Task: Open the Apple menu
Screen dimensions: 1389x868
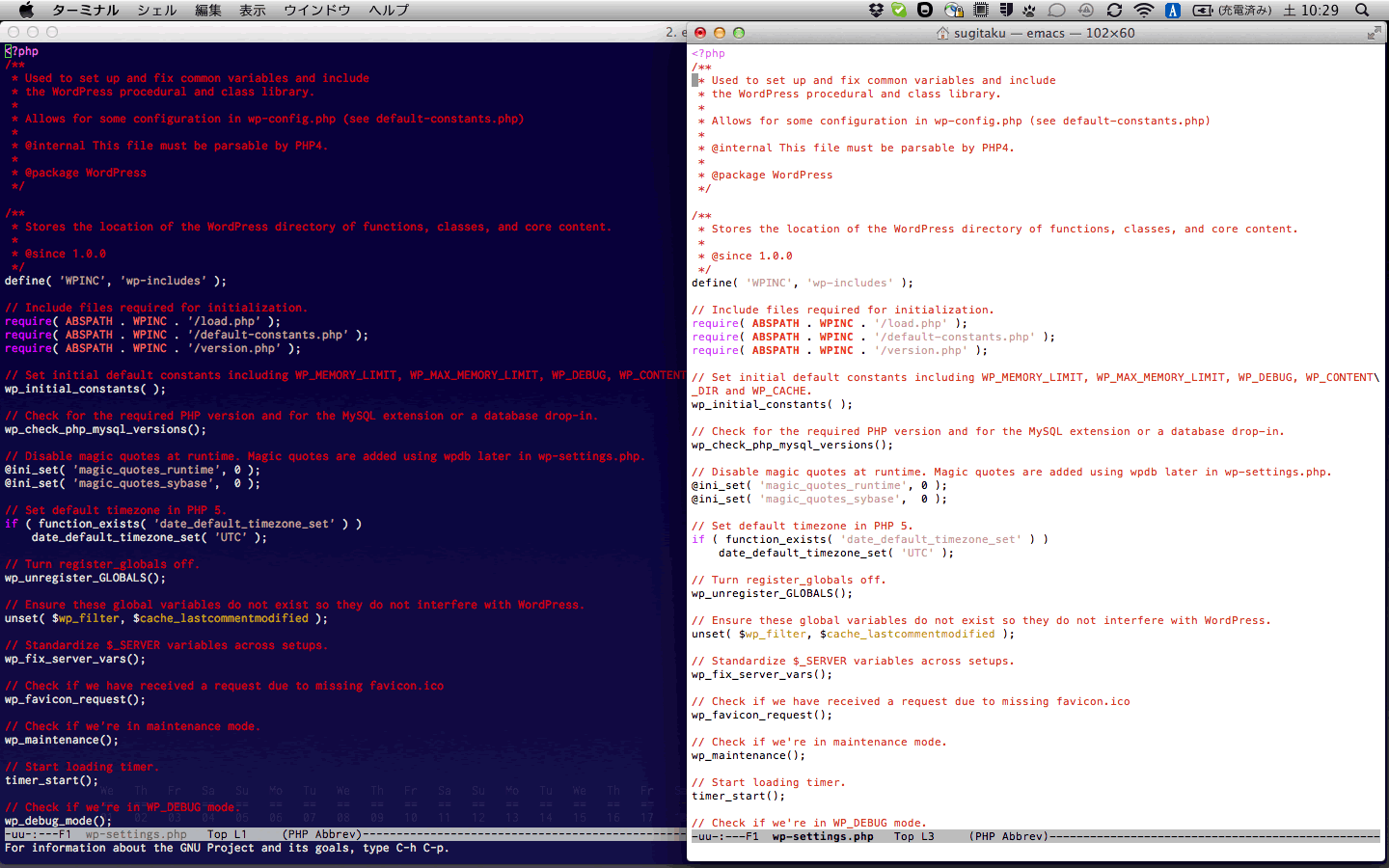Action: pyautogui.click(x=26, y=11)
